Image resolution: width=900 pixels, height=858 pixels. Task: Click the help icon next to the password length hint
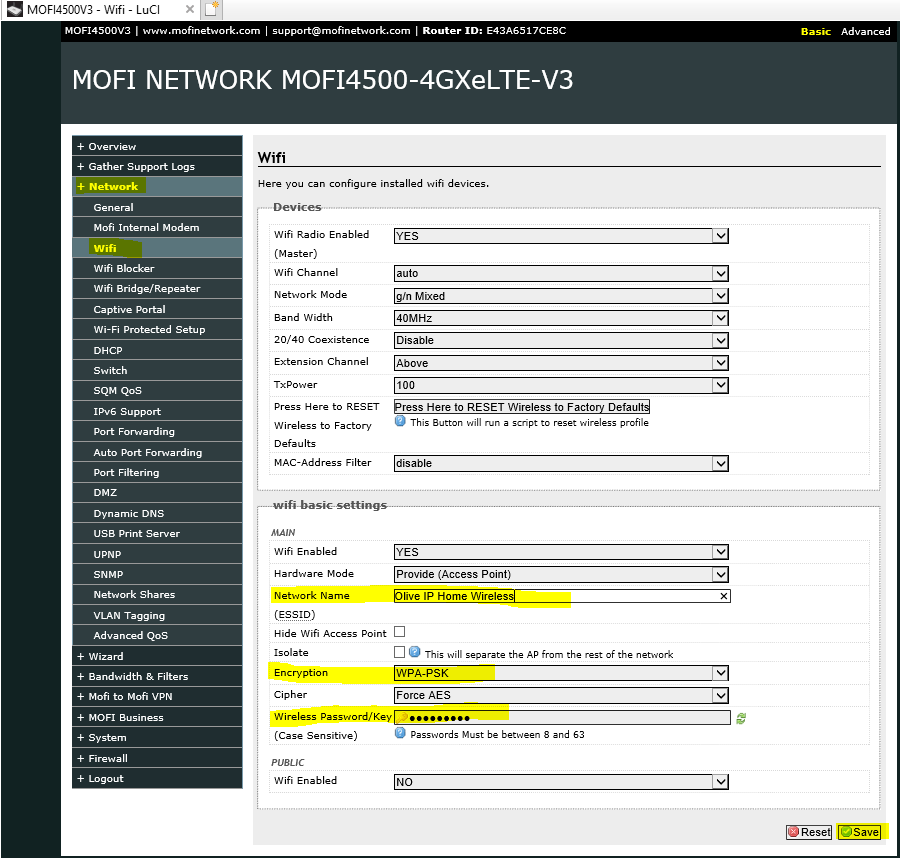400,733
